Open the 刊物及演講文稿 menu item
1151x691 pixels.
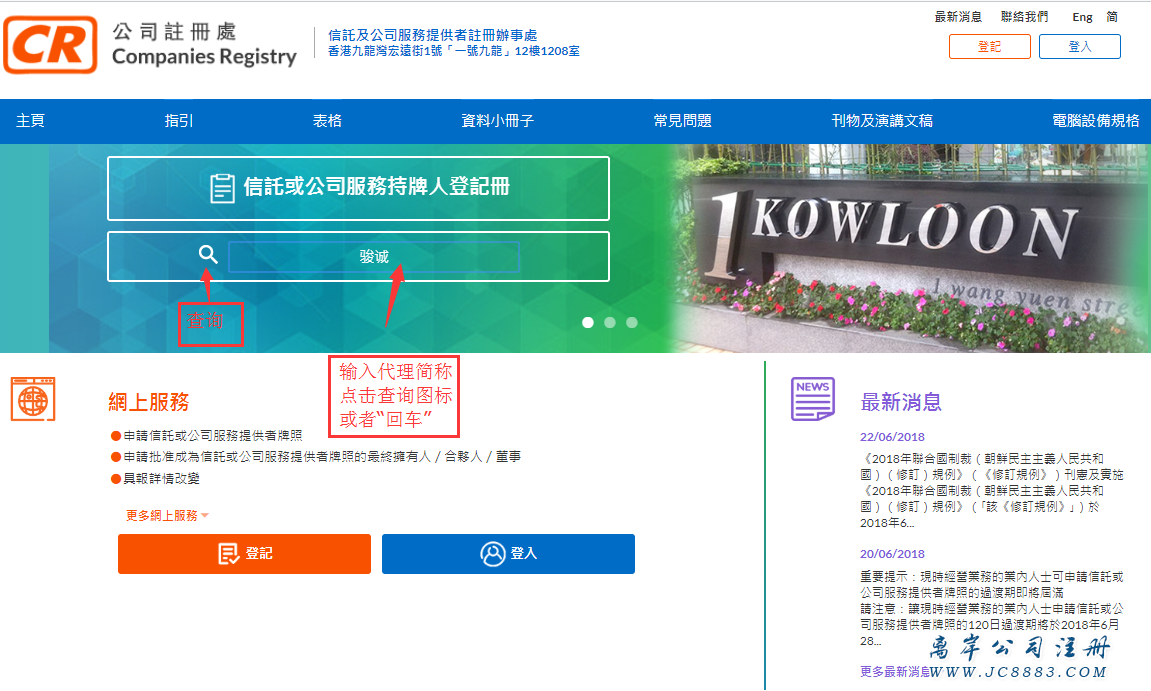coord(882,120)
